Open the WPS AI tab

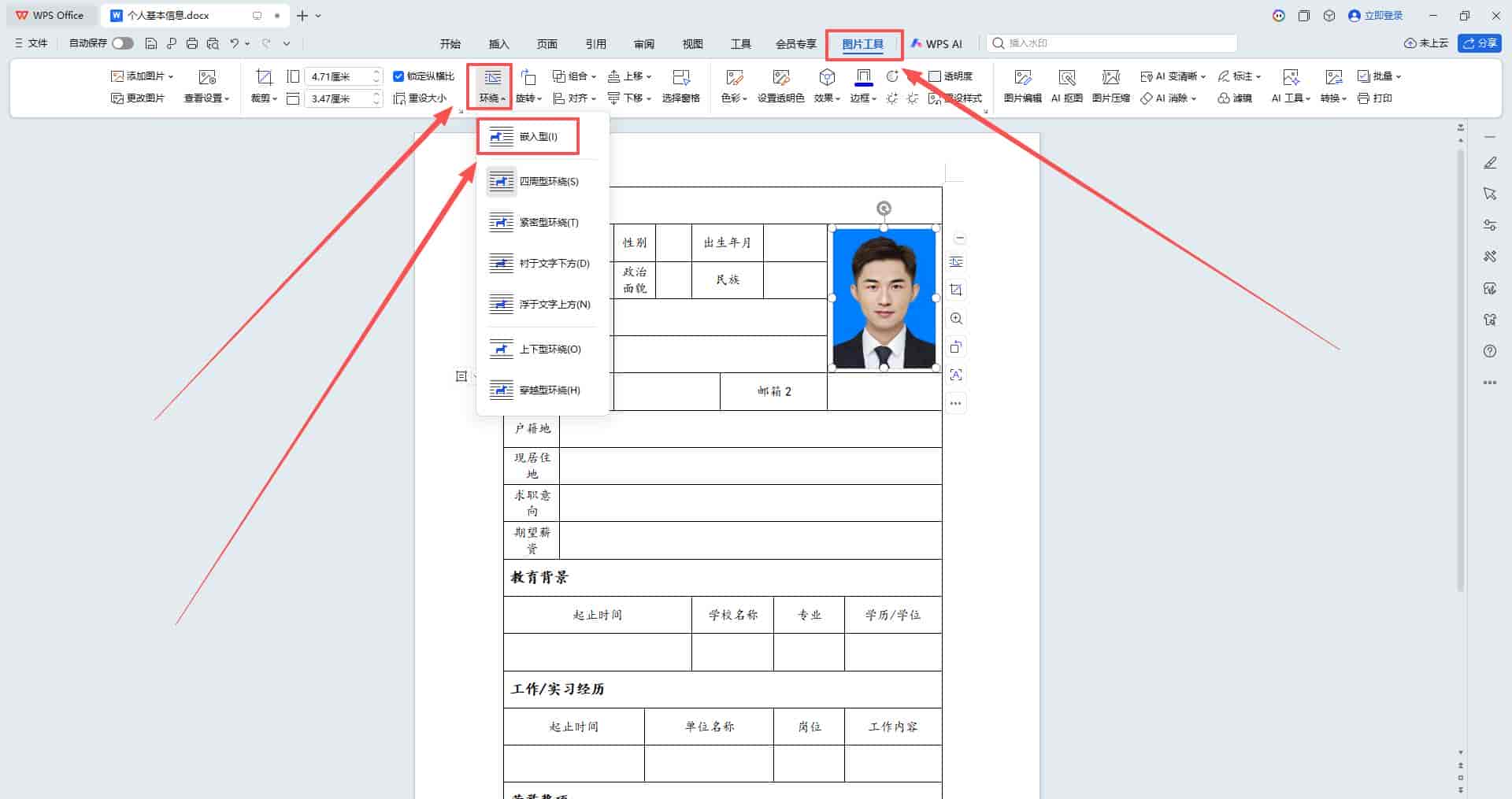(x=936, y=44)
